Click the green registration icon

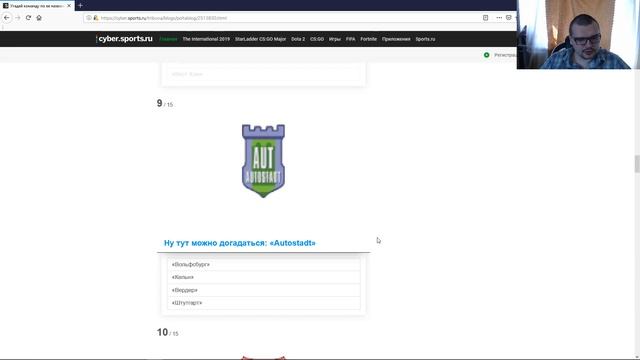[487, 55]
